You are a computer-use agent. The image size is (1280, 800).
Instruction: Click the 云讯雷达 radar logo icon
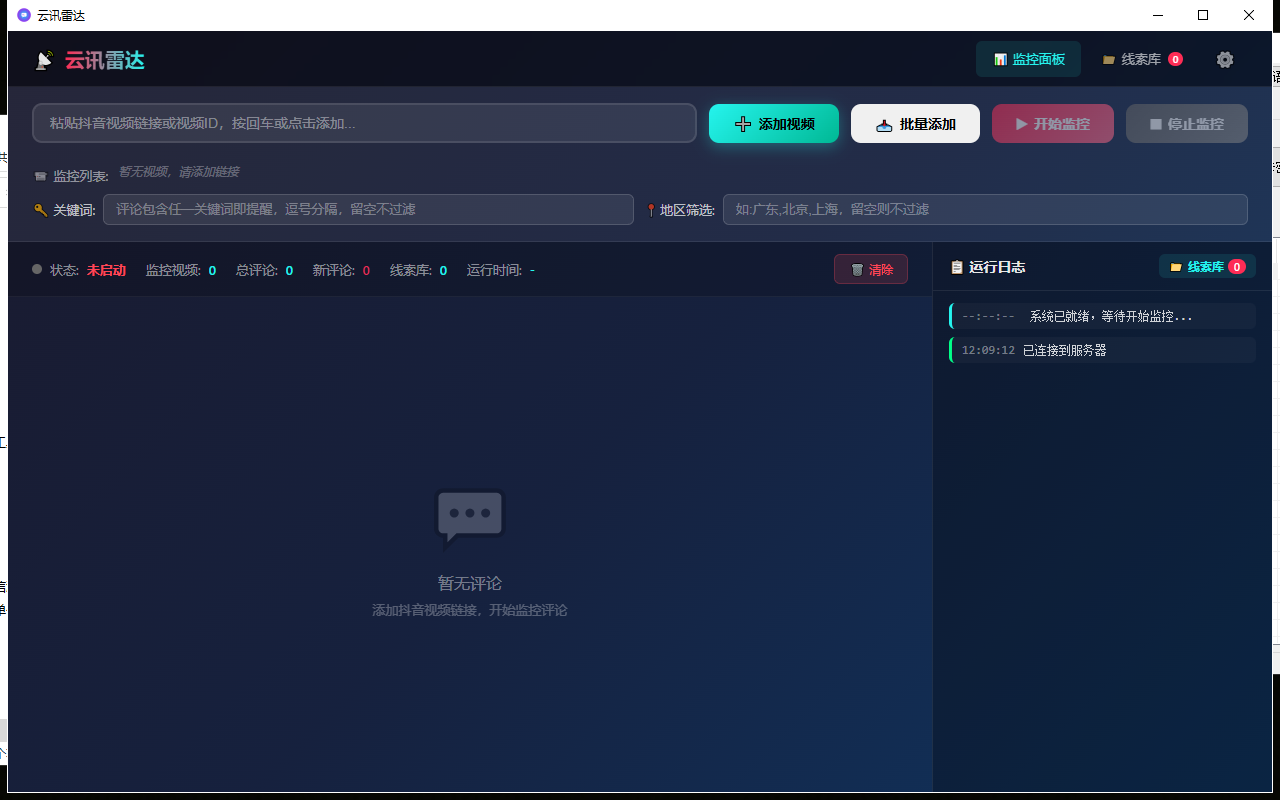click(x=44, y=61)
